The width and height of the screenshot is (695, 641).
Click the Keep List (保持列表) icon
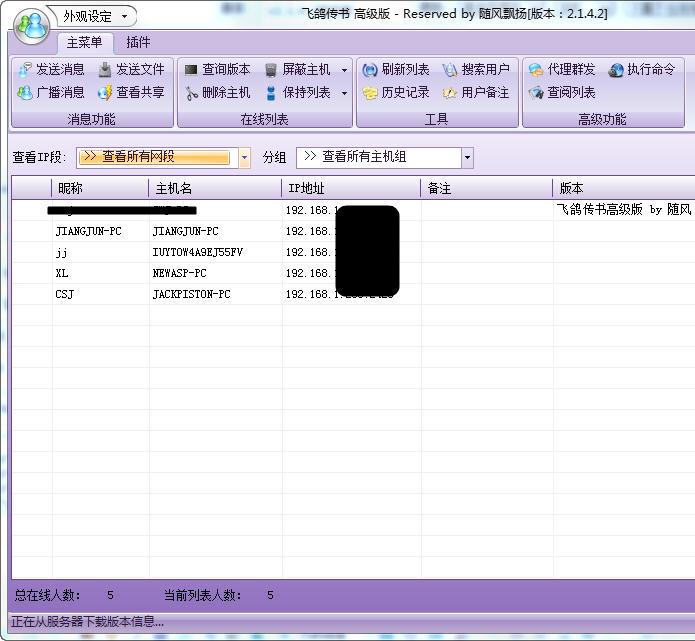(271, 93)
